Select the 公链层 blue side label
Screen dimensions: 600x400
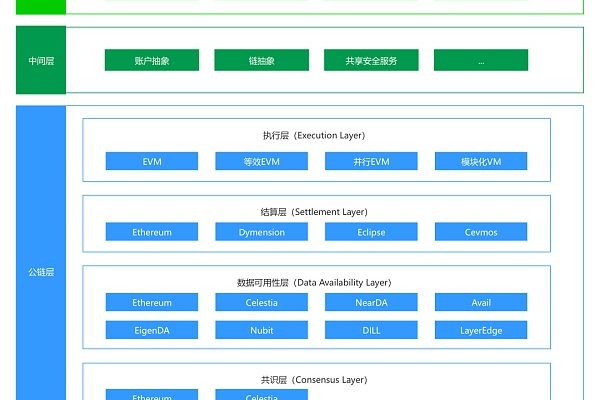click(x=41, y=253)
